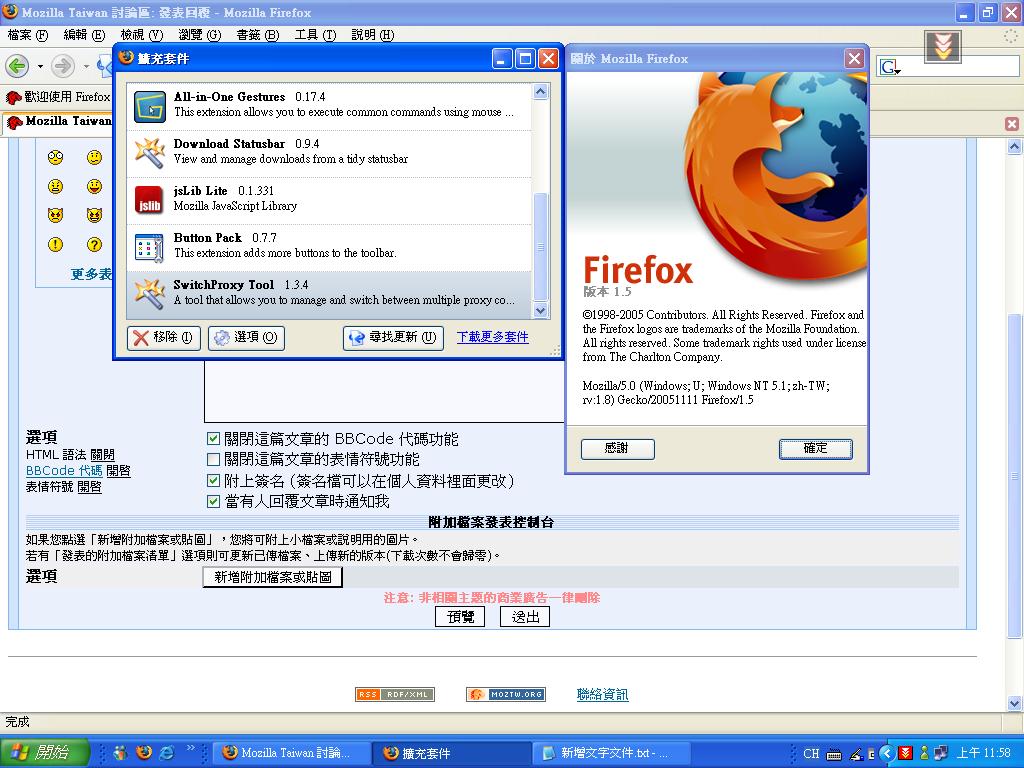The height and width of the screenshot is (768, 1024).
Task: Switch to 擴充套件 taskbar window
Action: click(x=451, y=753)
